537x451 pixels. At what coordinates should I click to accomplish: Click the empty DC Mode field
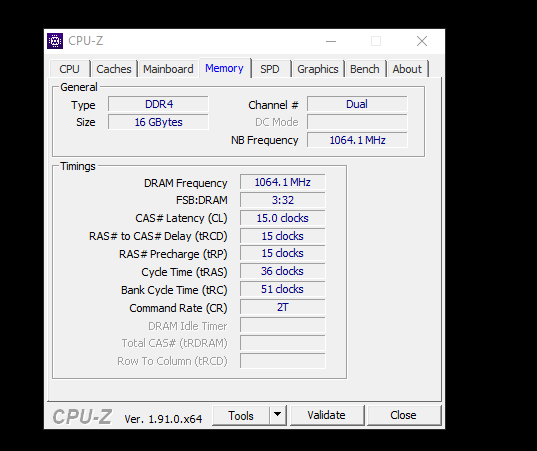click(x=357, y=122)
